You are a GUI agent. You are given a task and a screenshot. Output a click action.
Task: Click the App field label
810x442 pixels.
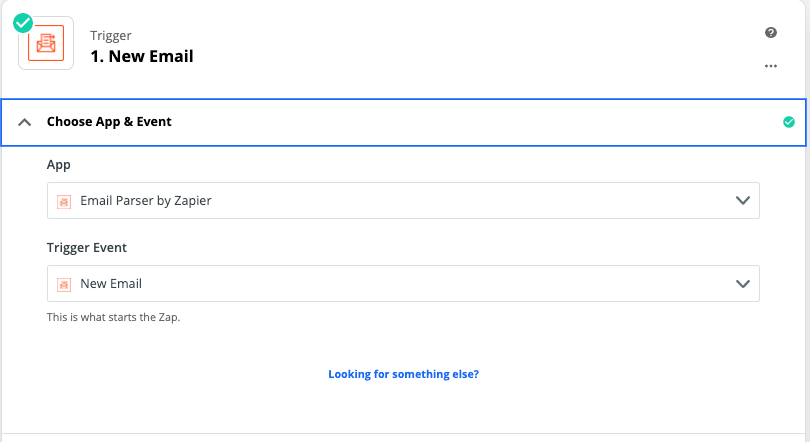pyautogui.click(x=58, y=165)
